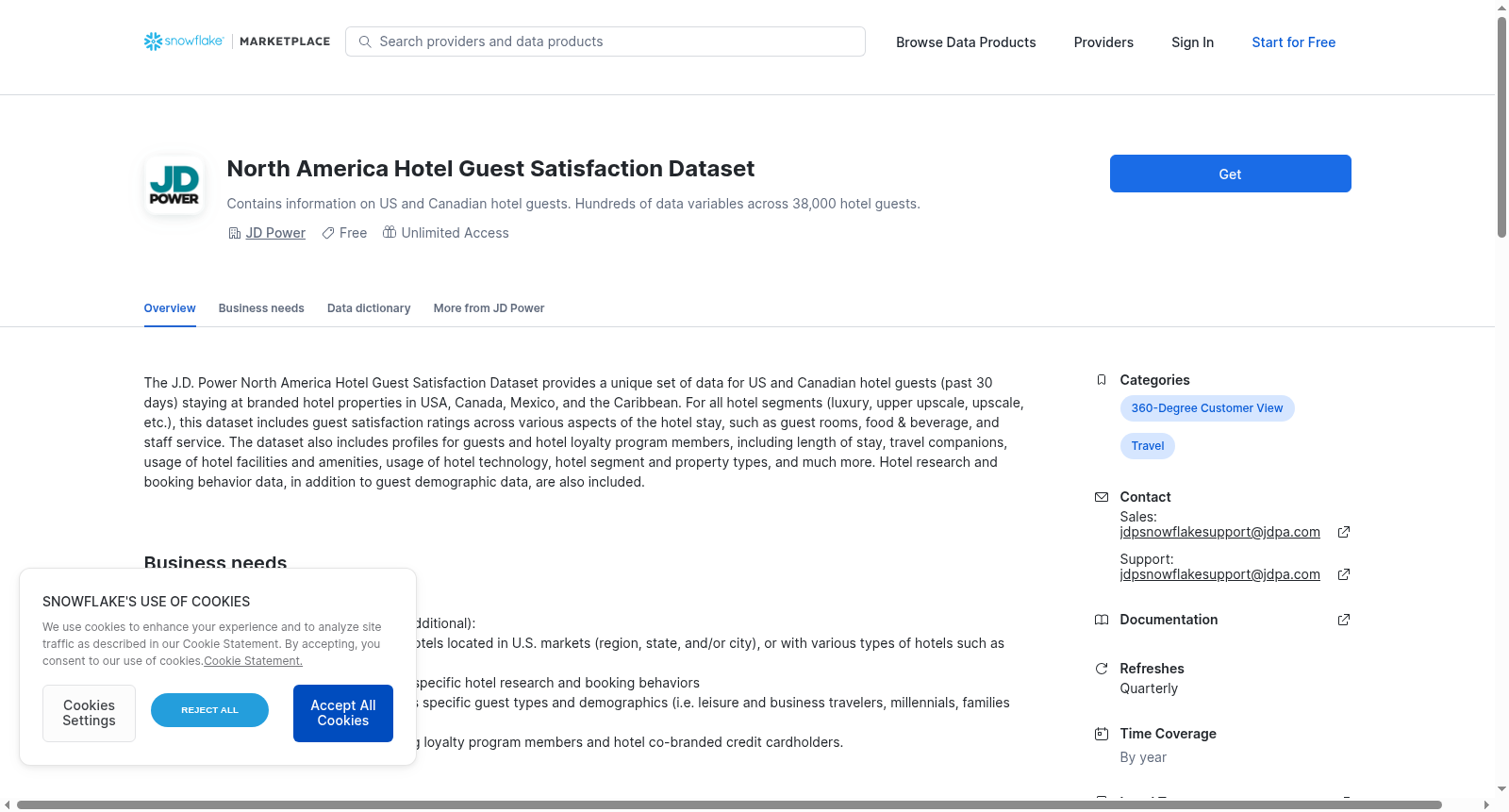
Task: Click the Travel category tag
Action: click(1147, 446)
